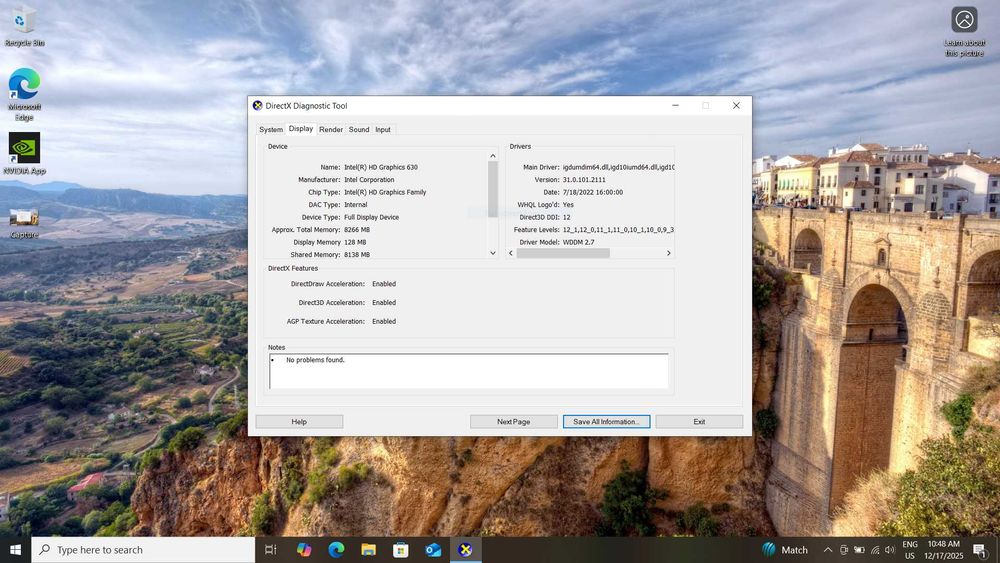Viewport: 1000px width, 563px height.
Task: Open the Windows Start menu
Action: point(15,550)
